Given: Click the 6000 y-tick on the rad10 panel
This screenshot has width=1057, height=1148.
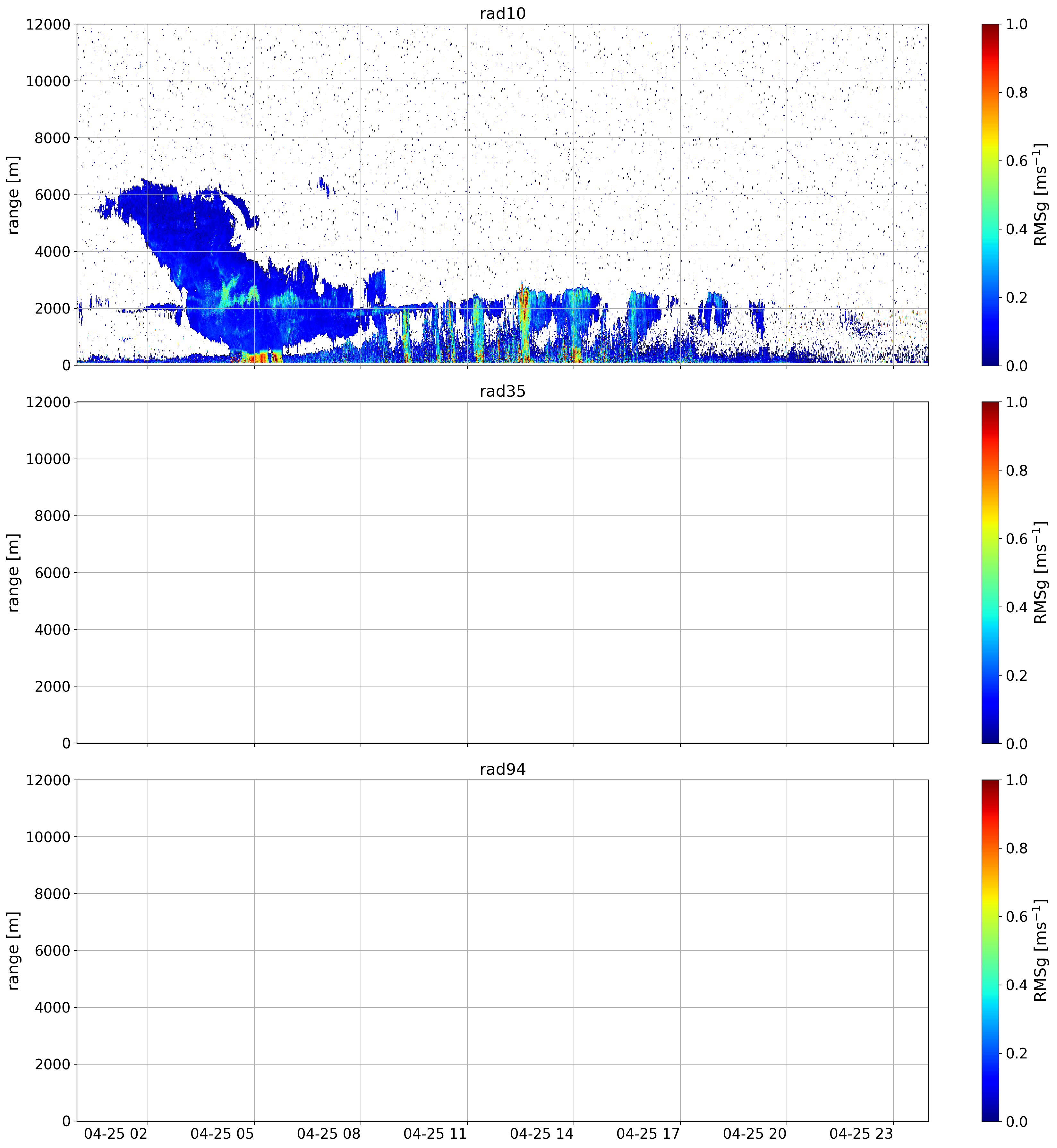Looking at the screenshot, I should coord(53,195).
